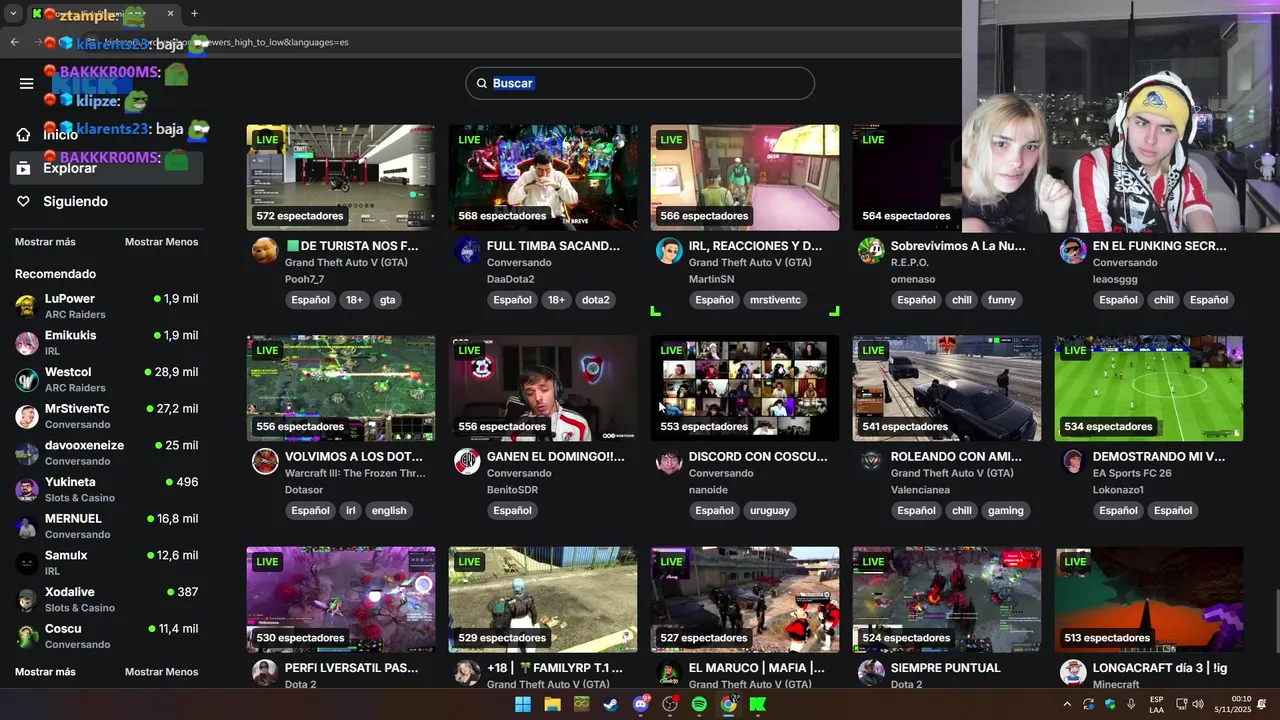Open Samulx in Recomendado list
This screenshot has width=1280, height=720.
pyautogui.click(x=107, y=563)
